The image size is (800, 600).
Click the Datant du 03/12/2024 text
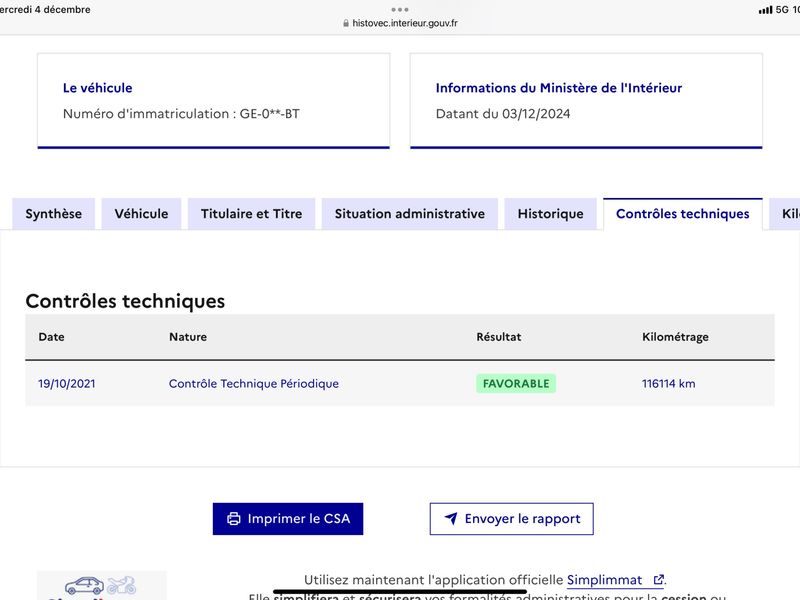pos(503,114)
